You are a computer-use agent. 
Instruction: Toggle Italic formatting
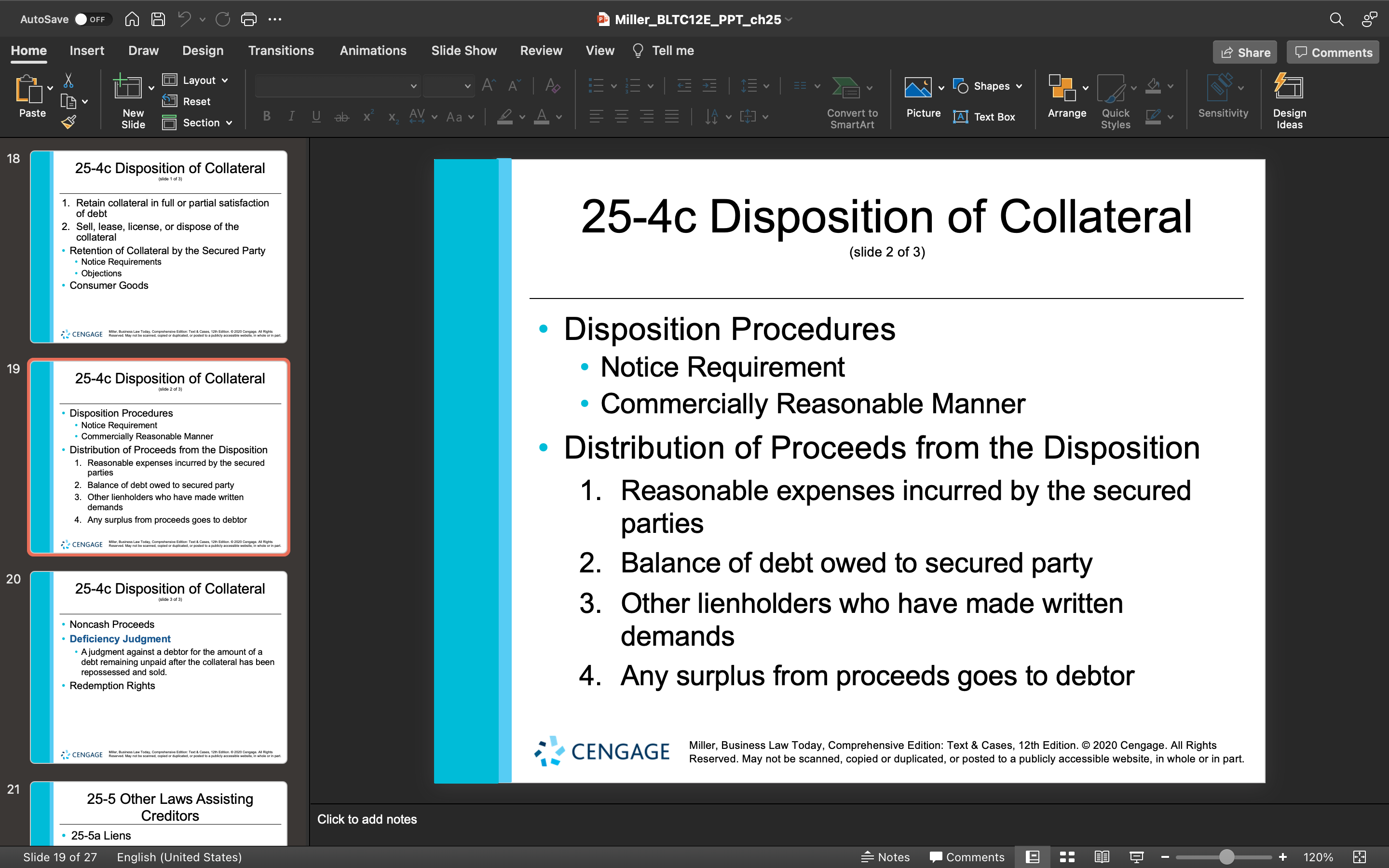pyautogui.click(x=292, y=117)
